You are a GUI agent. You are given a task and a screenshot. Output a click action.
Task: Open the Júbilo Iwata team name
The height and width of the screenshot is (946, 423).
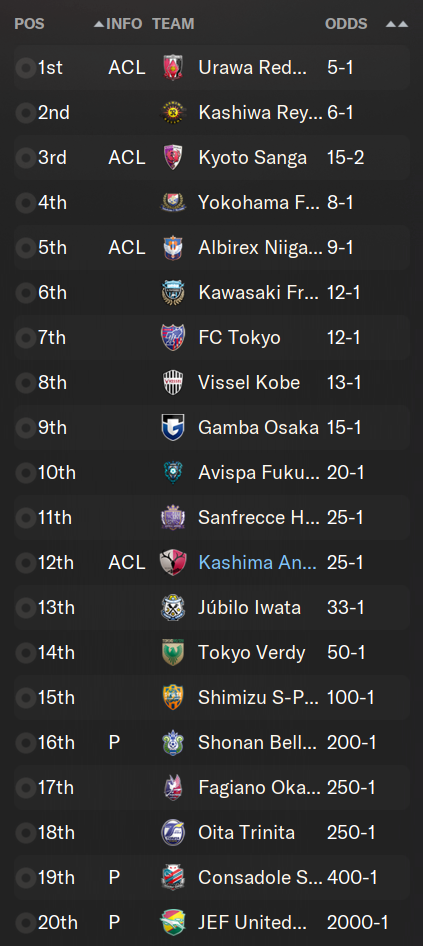(x=250, y=607)
